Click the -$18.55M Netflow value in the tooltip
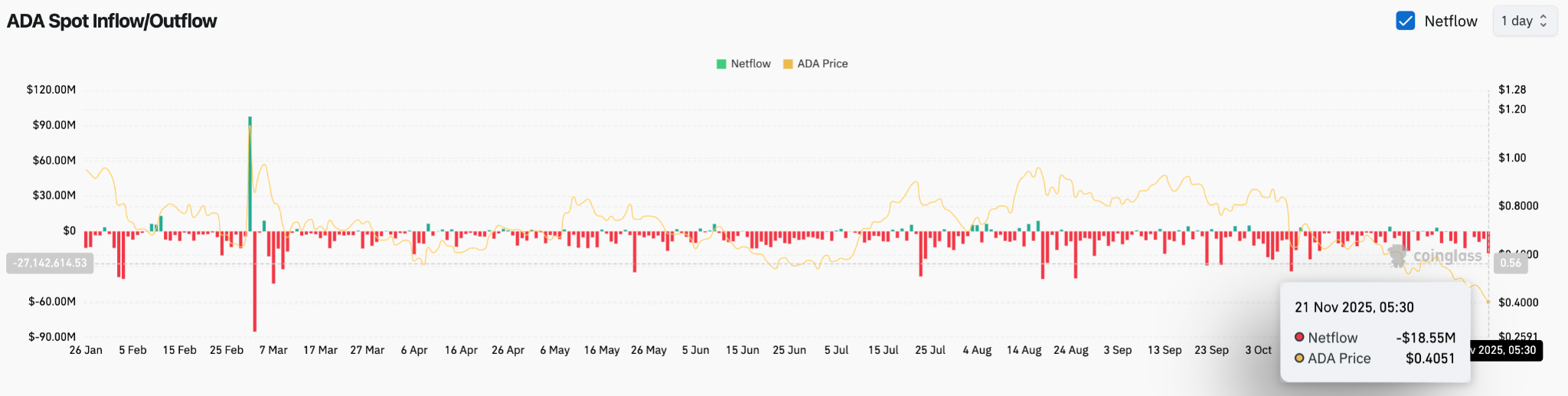Image resolution: width=1568 pixels, height=396 pixels. [x=1426, y=337]
